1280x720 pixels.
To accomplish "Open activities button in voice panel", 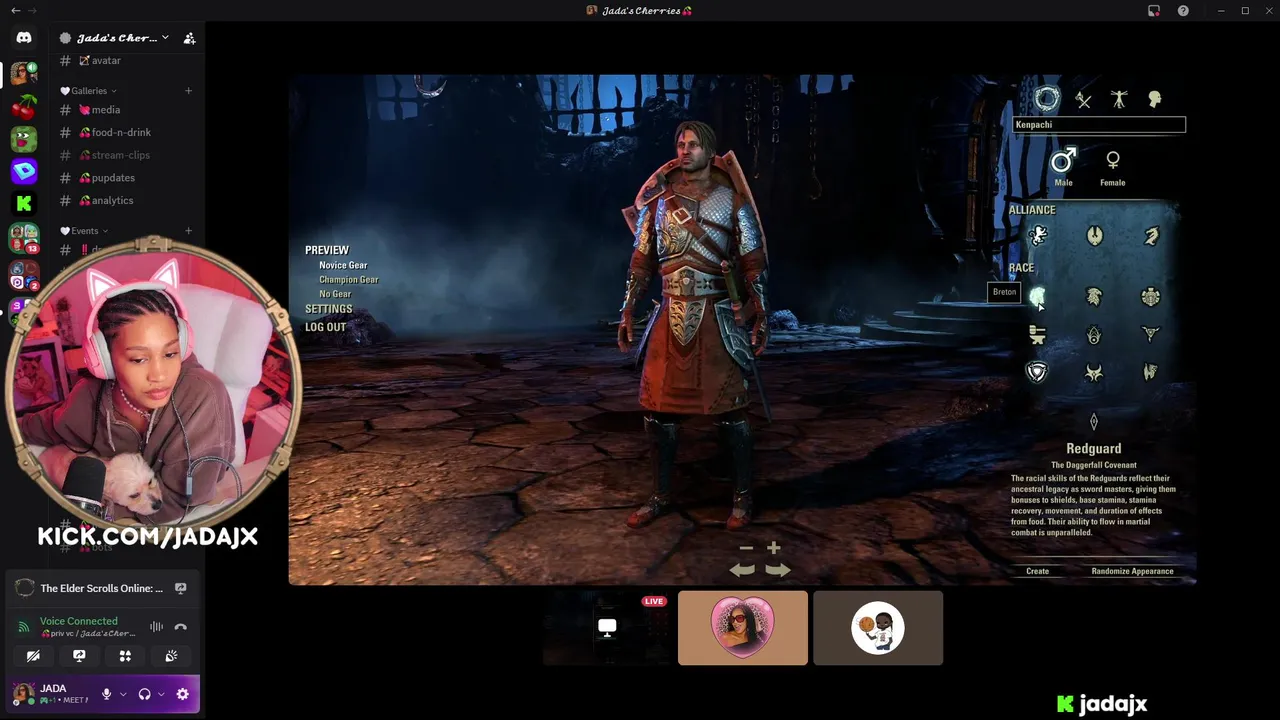I will 125,656.
